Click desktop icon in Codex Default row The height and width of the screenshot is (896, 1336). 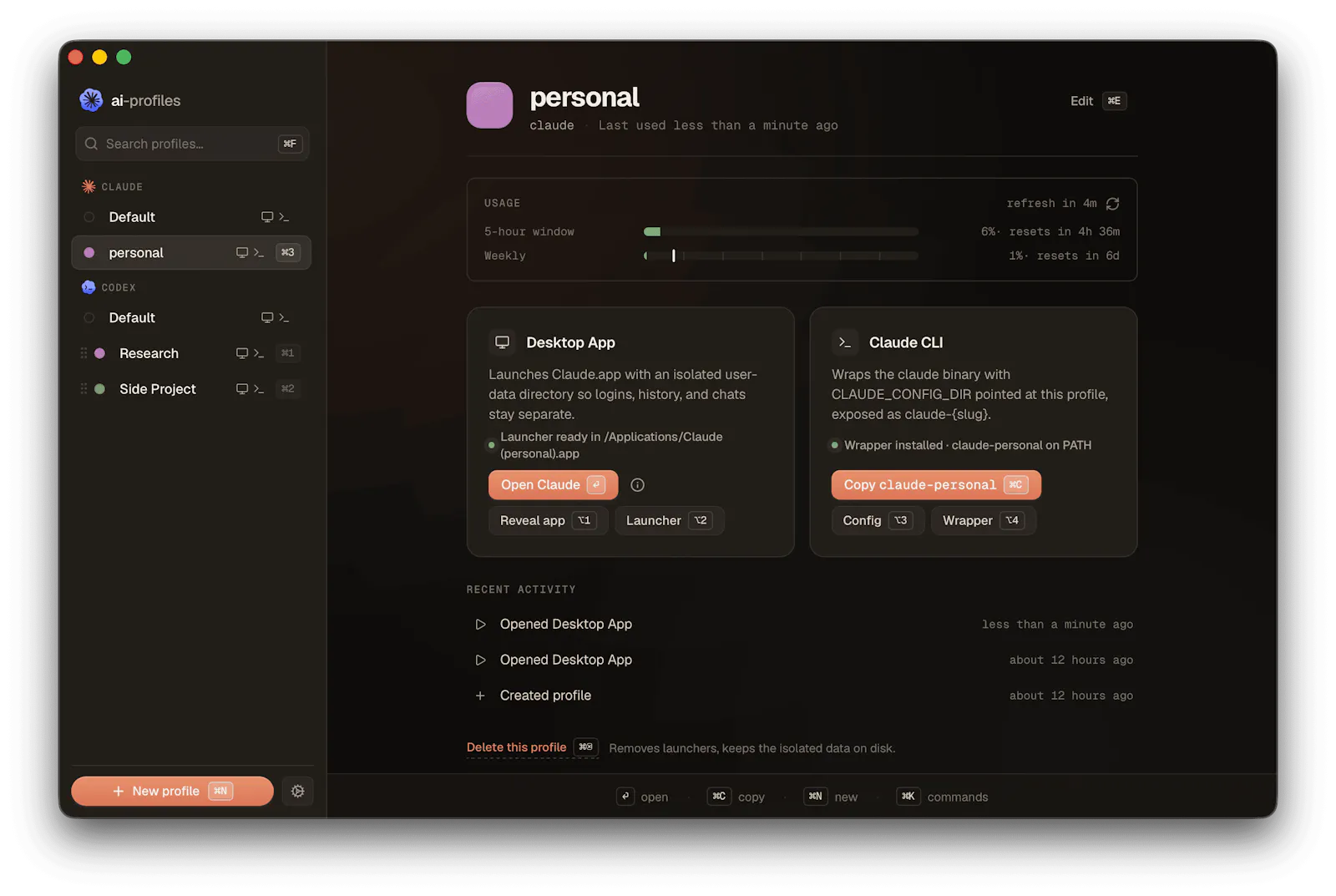coord(267,317)
